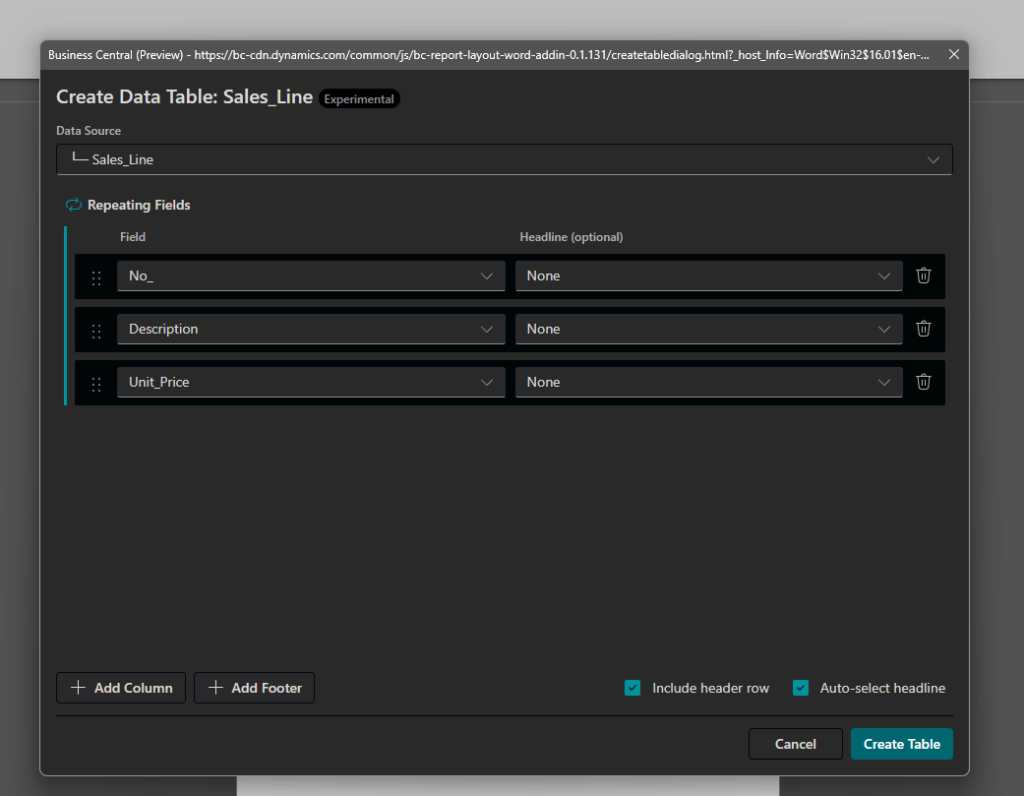Cancel the table creation
1024x796 pixels.
[x=795, y=744]
